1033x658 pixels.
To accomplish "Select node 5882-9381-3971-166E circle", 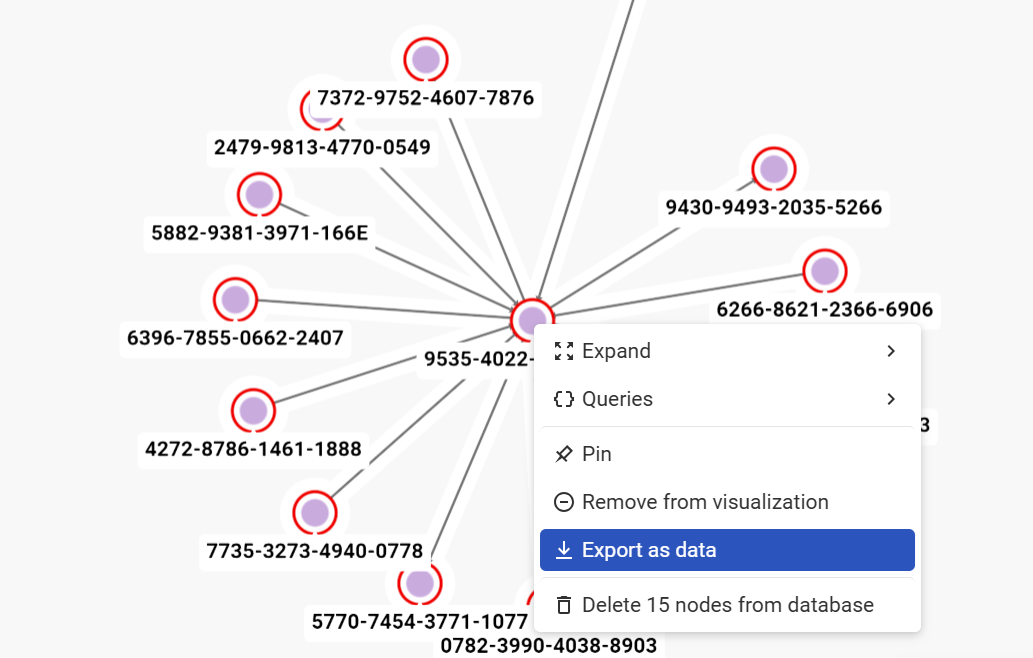I will click(259, 194).
